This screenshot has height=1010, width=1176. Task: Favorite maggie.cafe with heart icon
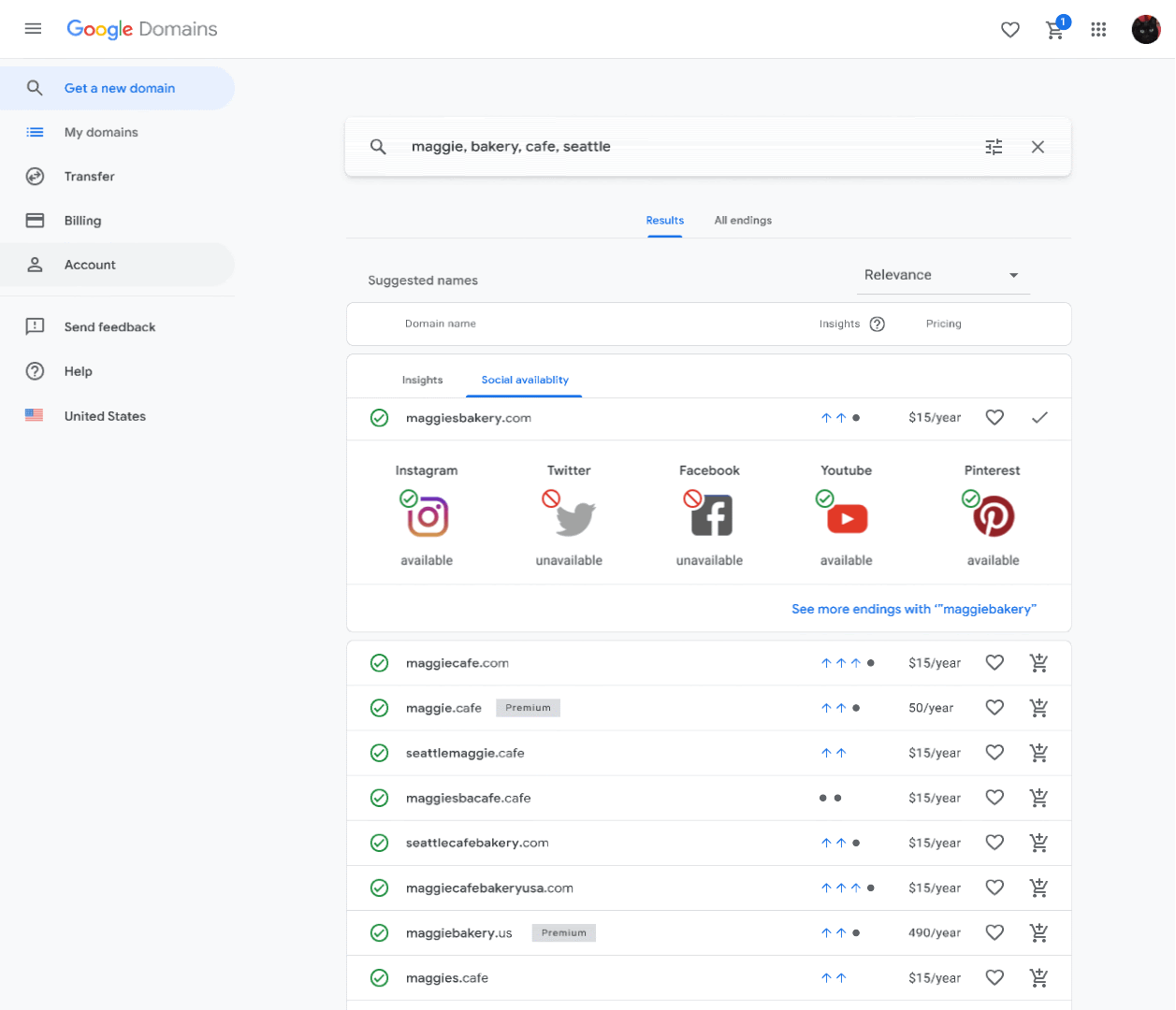[x=995, y=707]
